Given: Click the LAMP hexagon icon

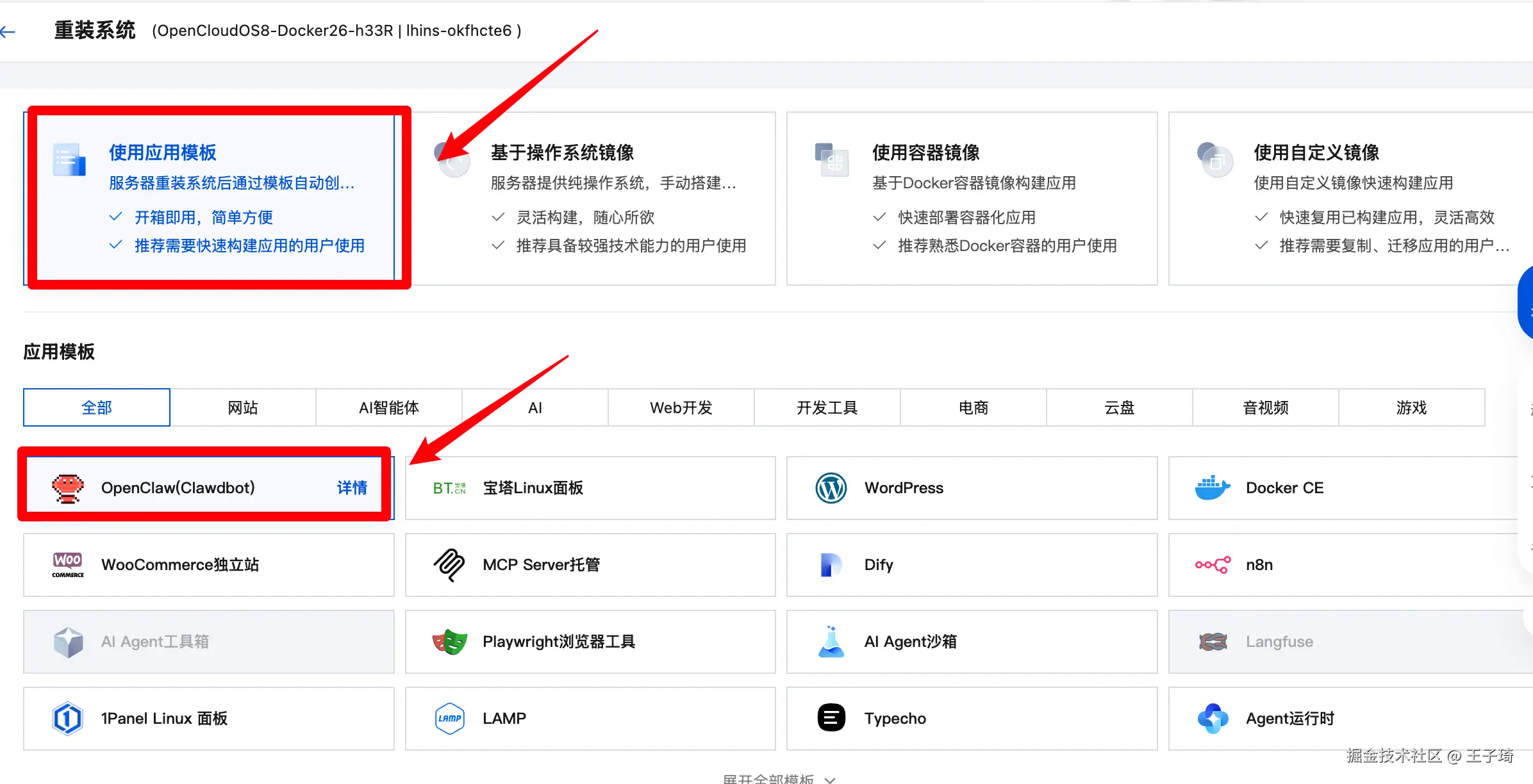Looking at the screenshot, I should coord(449,718).
